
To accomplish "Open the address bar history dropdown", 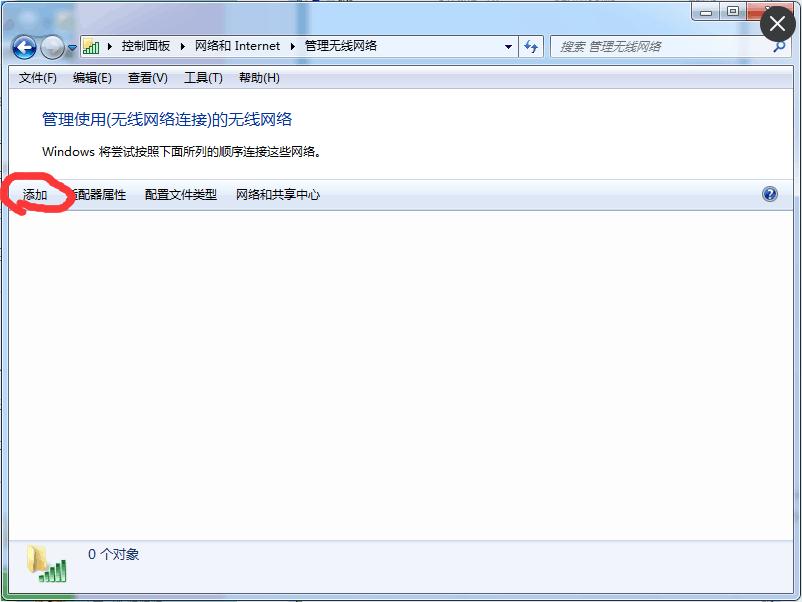I will [x=508, y=46].
